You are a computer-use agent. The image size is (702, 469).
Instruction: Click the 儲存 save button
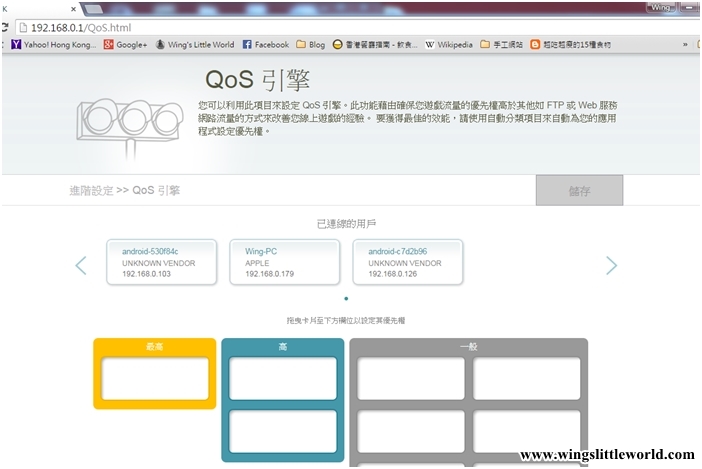pyautogui.click(x=579, y=190)
